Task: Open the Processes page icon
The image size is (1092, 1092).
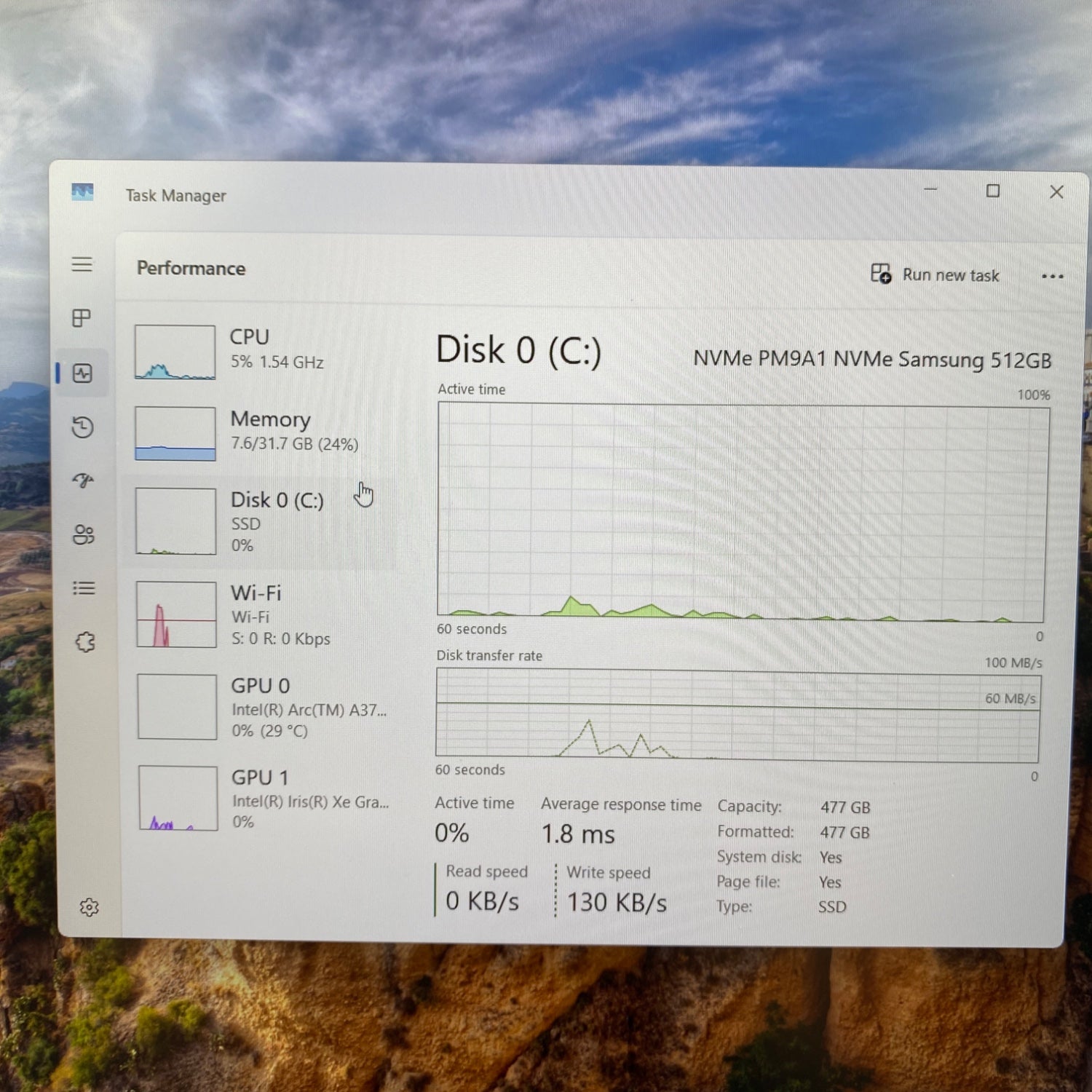Action: (82, 318)
